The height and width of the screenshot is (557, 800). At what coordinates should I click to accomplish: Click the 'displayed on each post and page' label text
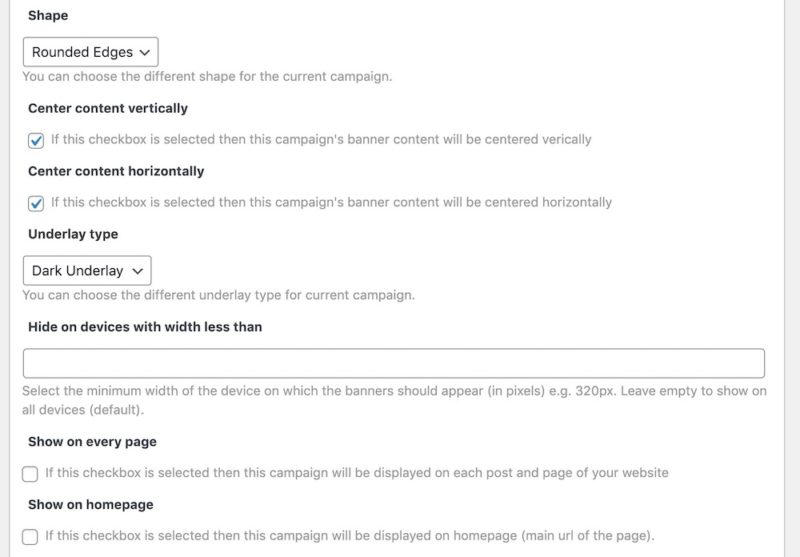click(357, 472)
